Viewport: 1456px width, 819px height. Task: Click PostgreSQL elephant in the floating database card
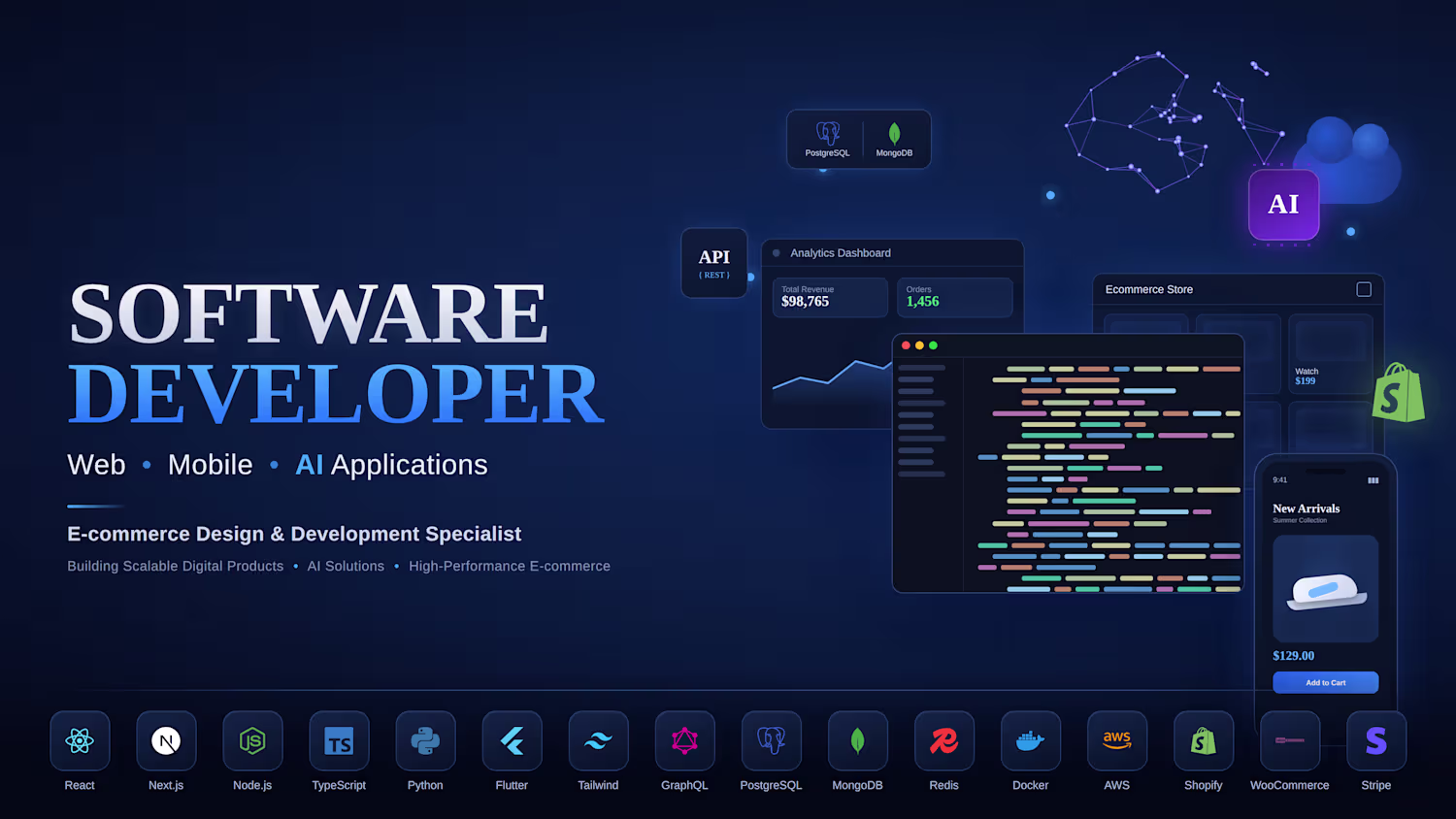tap(827, 132)
